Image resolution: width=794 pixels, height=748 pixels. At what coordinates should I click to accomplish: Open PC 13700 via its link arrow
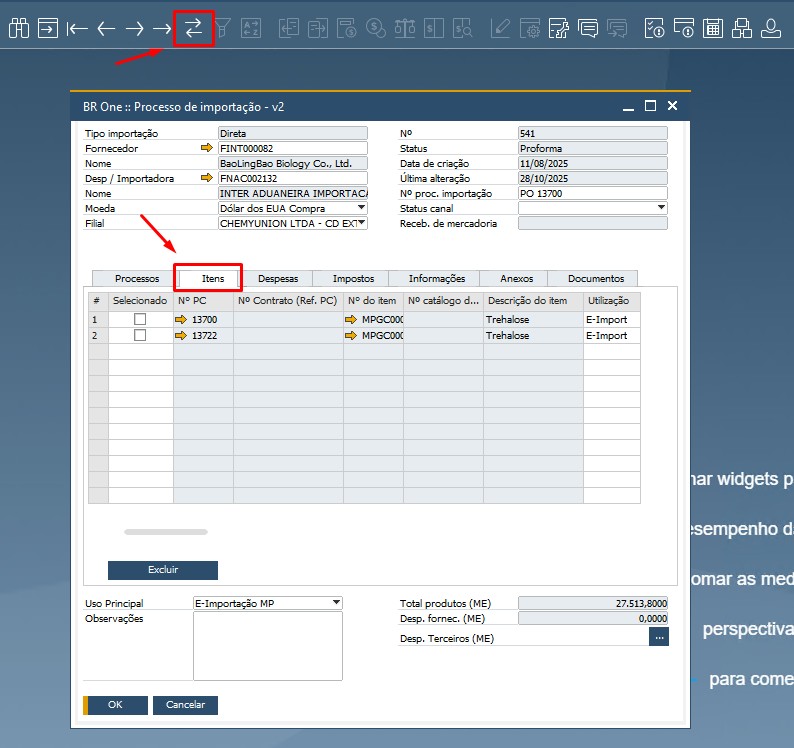[181, 320]
